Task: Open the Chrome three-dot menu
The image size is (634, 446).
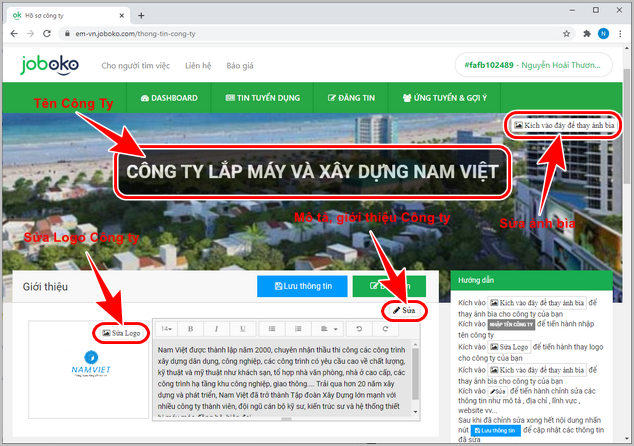Action: (x=620, y=34)
